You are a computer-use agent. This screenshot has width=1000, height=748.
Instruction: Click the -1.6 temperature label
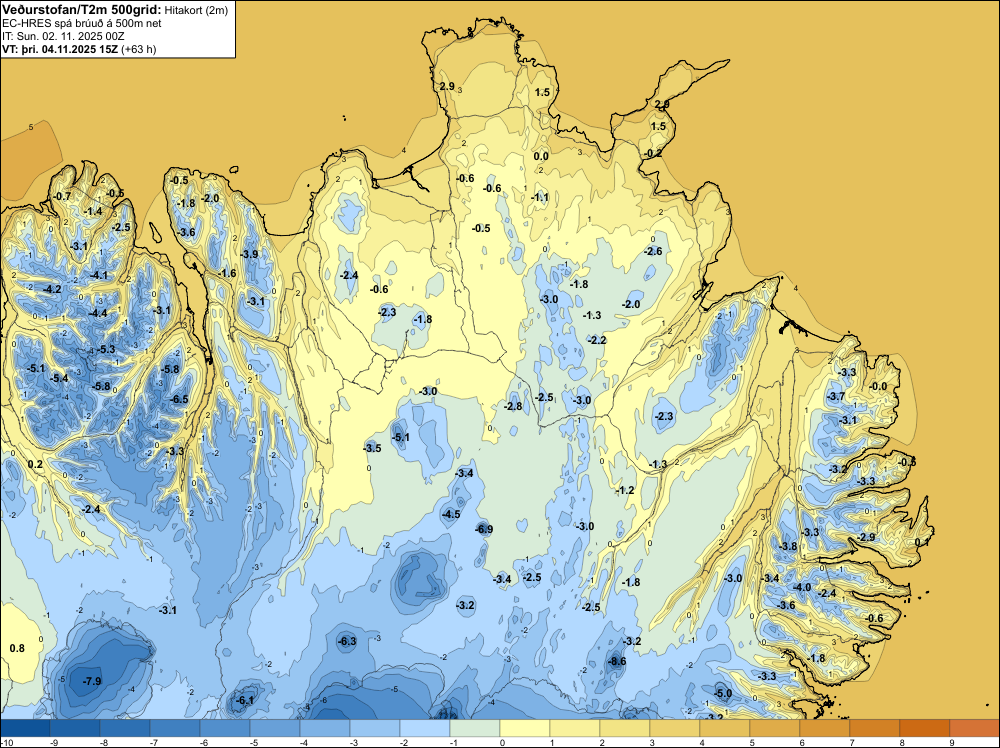pyautogui.click(x=227, y=273)
